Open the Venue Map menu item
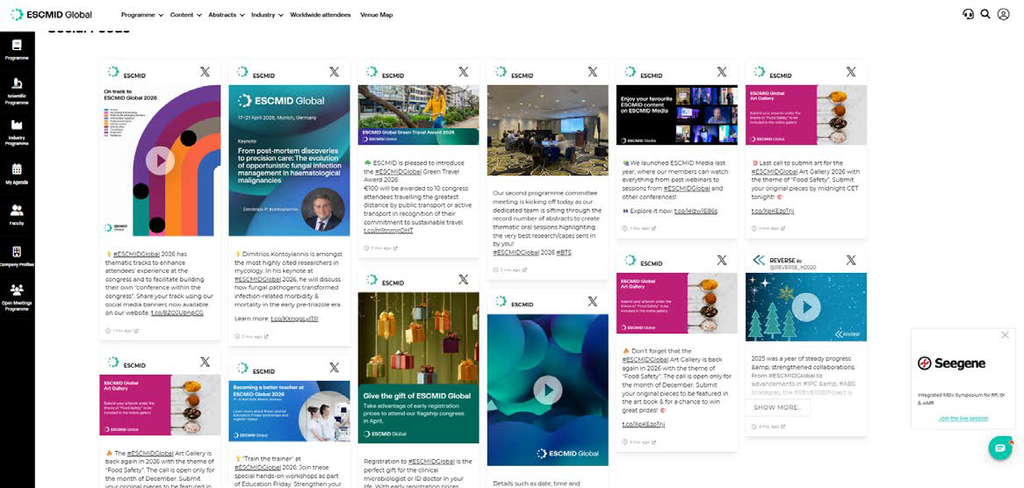This screenshot has width=1024, height=488. [x=377, y=14]
